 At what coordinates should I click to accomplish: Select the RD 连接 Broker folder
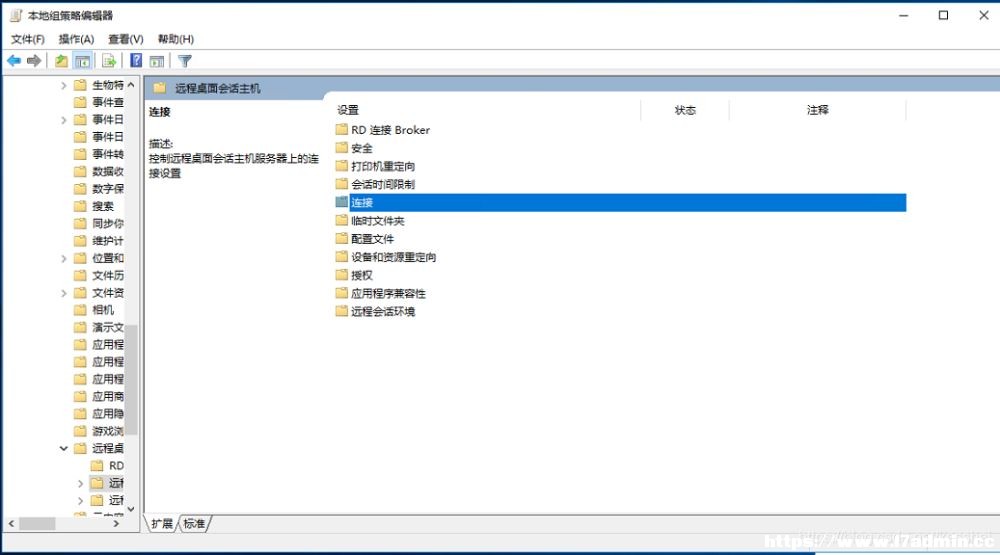[383, 130]
